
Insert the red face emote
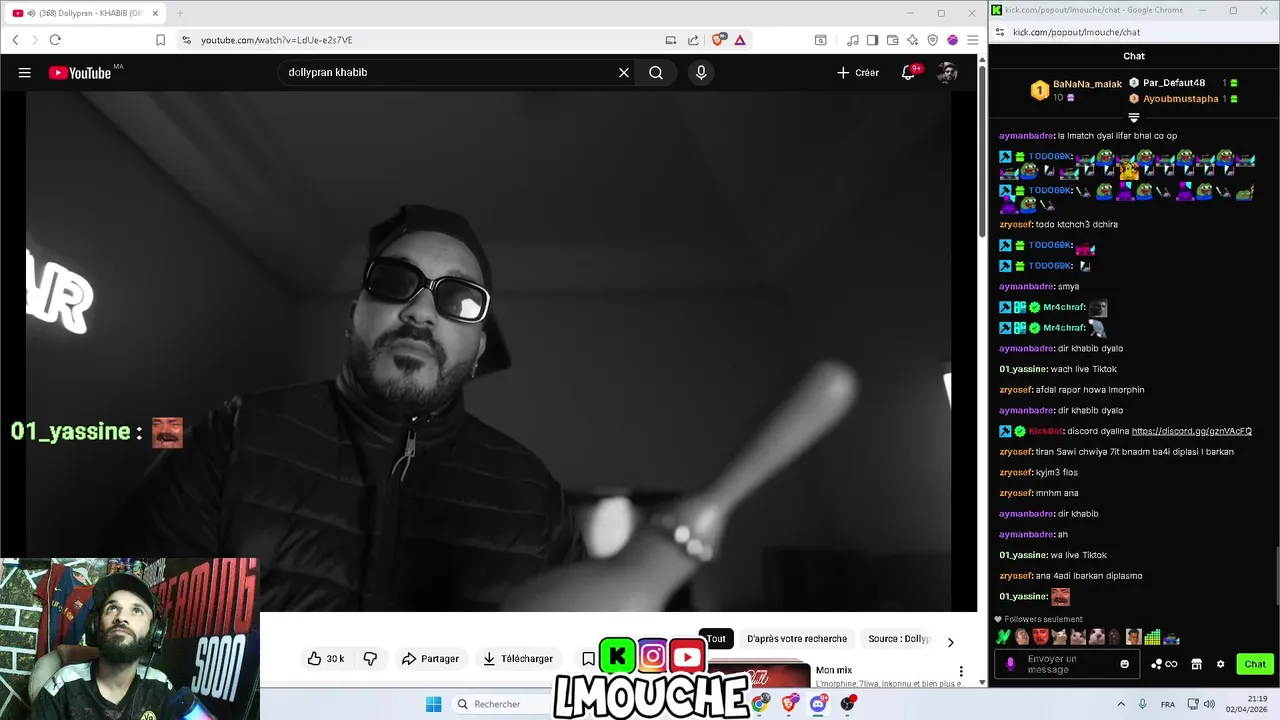(x=1041, y=637)
